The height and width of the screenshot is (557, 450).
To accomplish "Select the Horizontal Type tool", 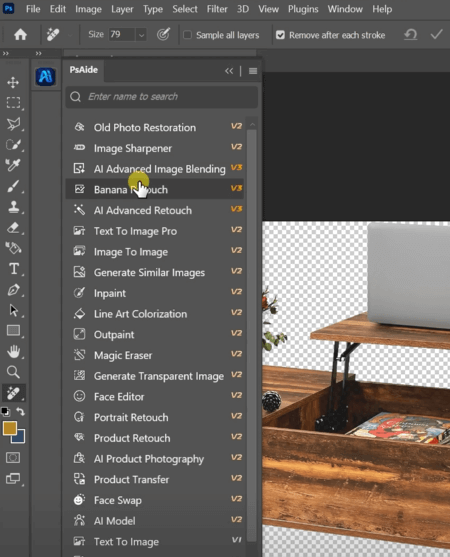I will 13,269.
